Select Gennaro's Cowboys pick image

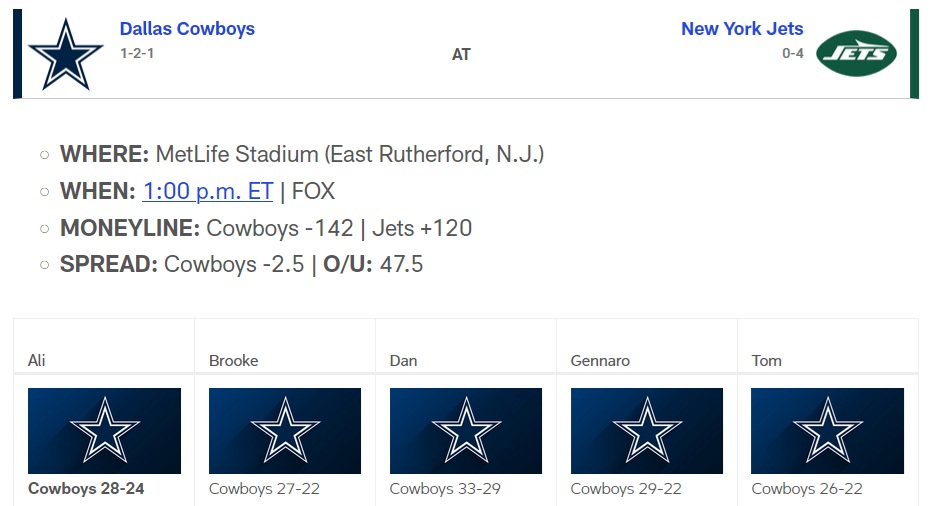(647, 430)
